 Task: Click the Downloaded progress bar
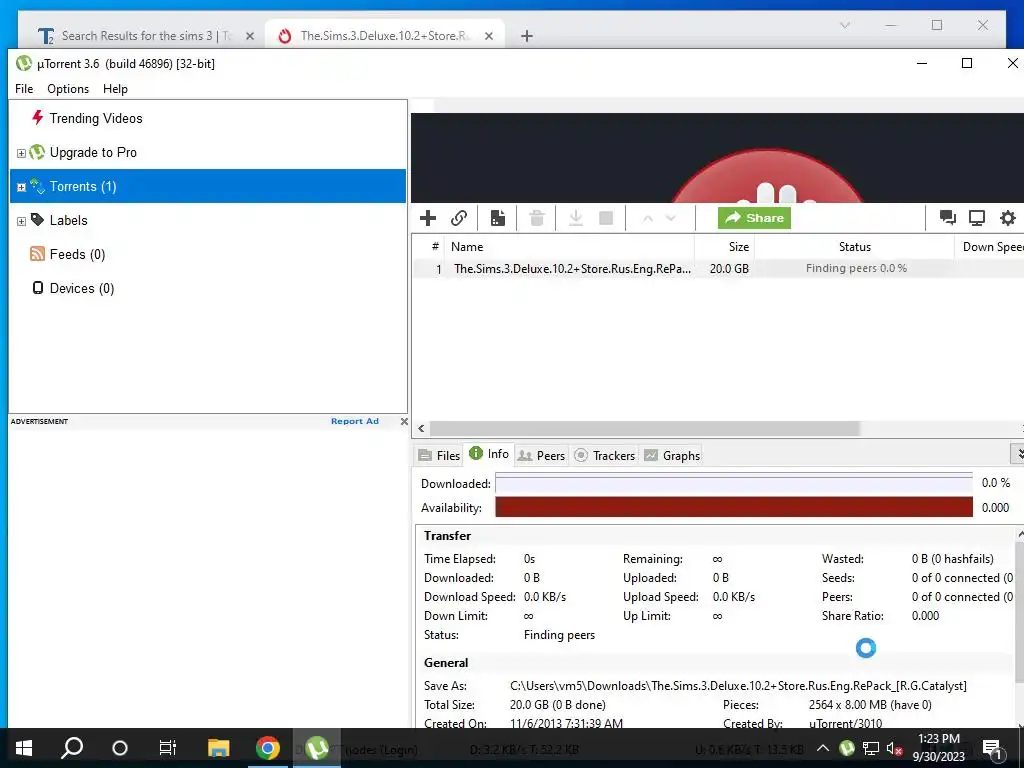(733, 483)
